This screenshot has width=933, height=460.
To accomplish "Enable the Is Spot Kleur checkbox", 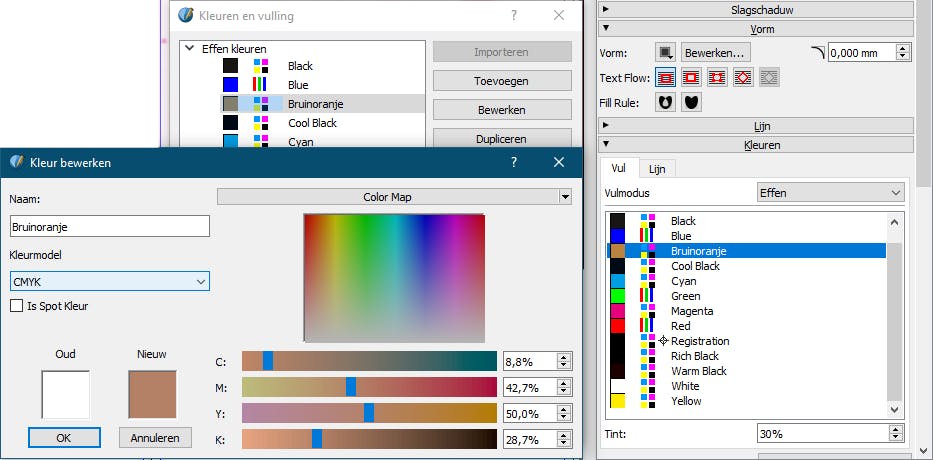I will click(x=16, y=306).
